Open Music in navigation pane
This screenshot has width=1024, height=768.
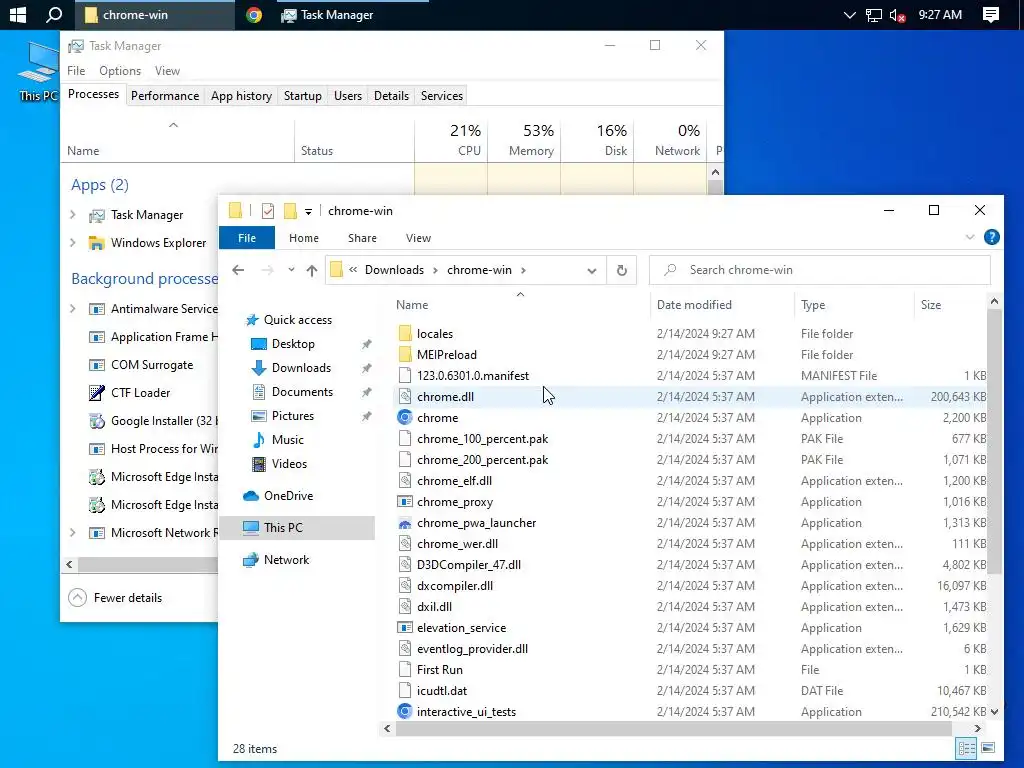287,440
